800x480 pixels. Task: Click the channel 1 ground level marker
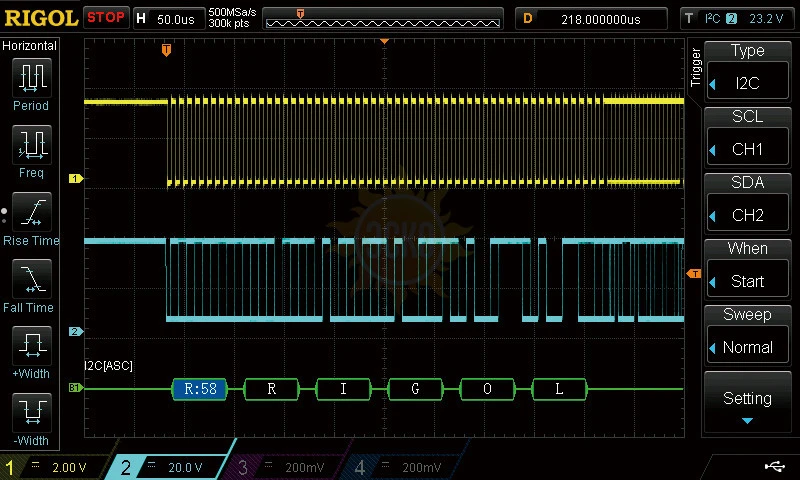(76, 179)
